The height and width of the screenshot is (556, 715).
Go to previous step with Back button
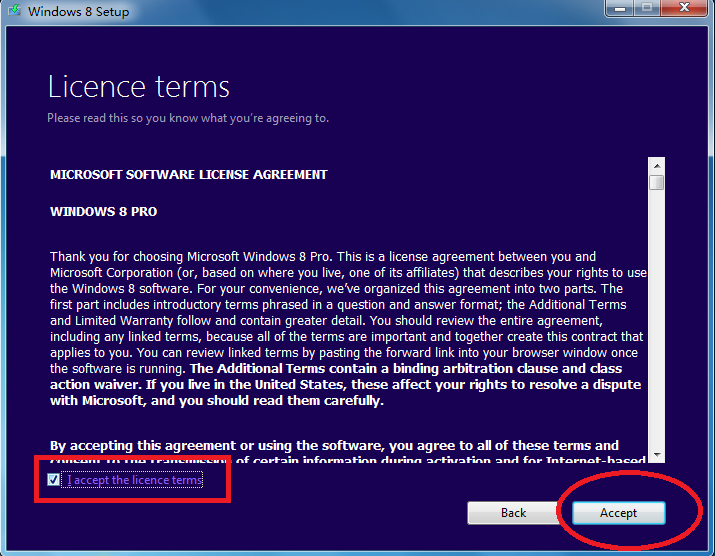[x=513, y=513]
